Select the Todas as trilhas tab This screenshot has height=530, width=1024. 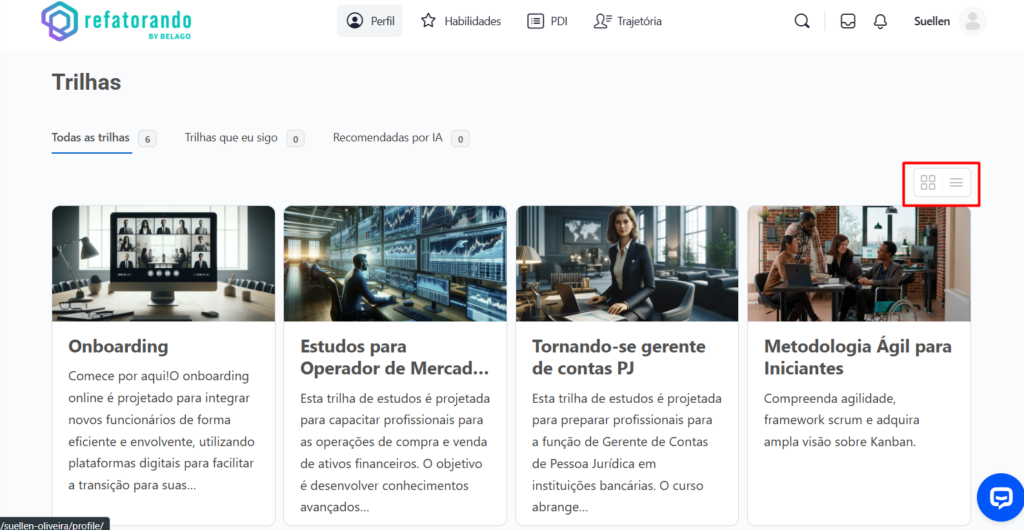click(91, 138)
